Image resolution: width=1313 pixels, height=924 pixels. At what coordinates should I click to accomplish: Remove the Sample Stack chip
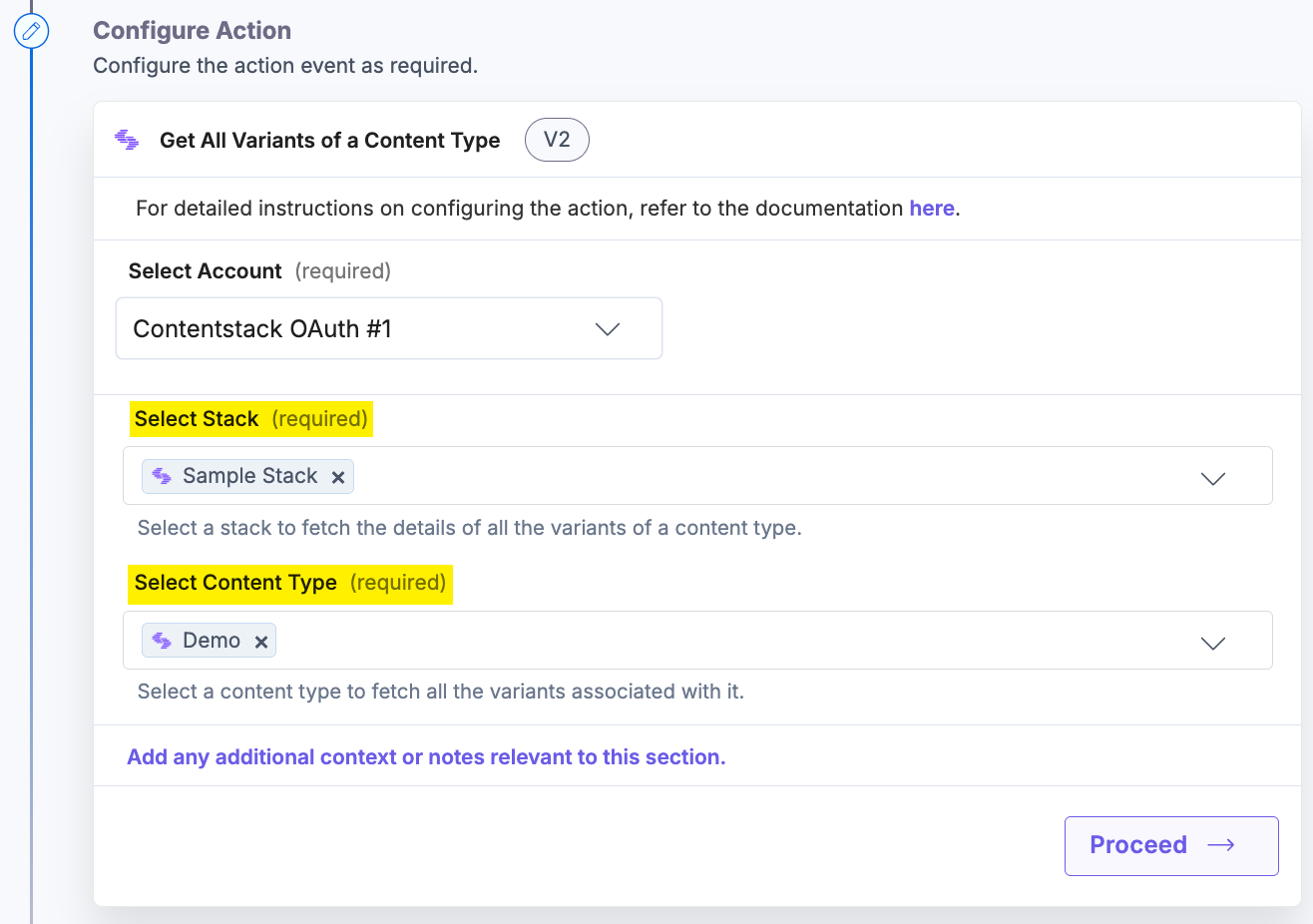coord(338,477)
